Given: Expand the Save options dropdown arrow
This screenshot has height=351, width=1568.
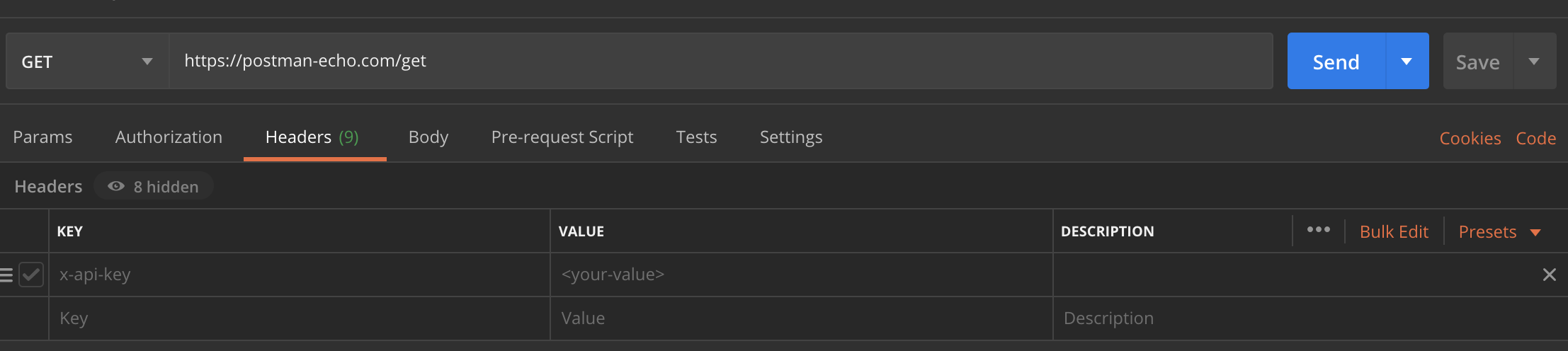Looking at the screenshot, I should click(1534, 62).
